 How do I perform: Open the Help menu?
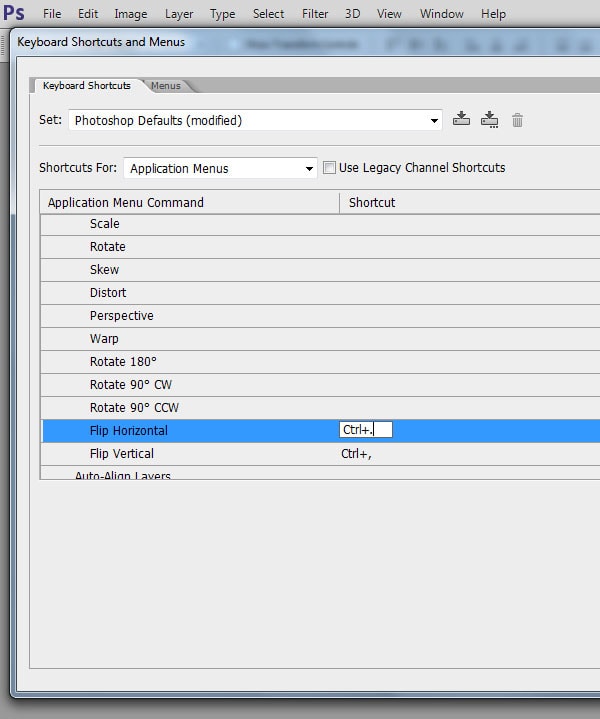tap(494, 14)
